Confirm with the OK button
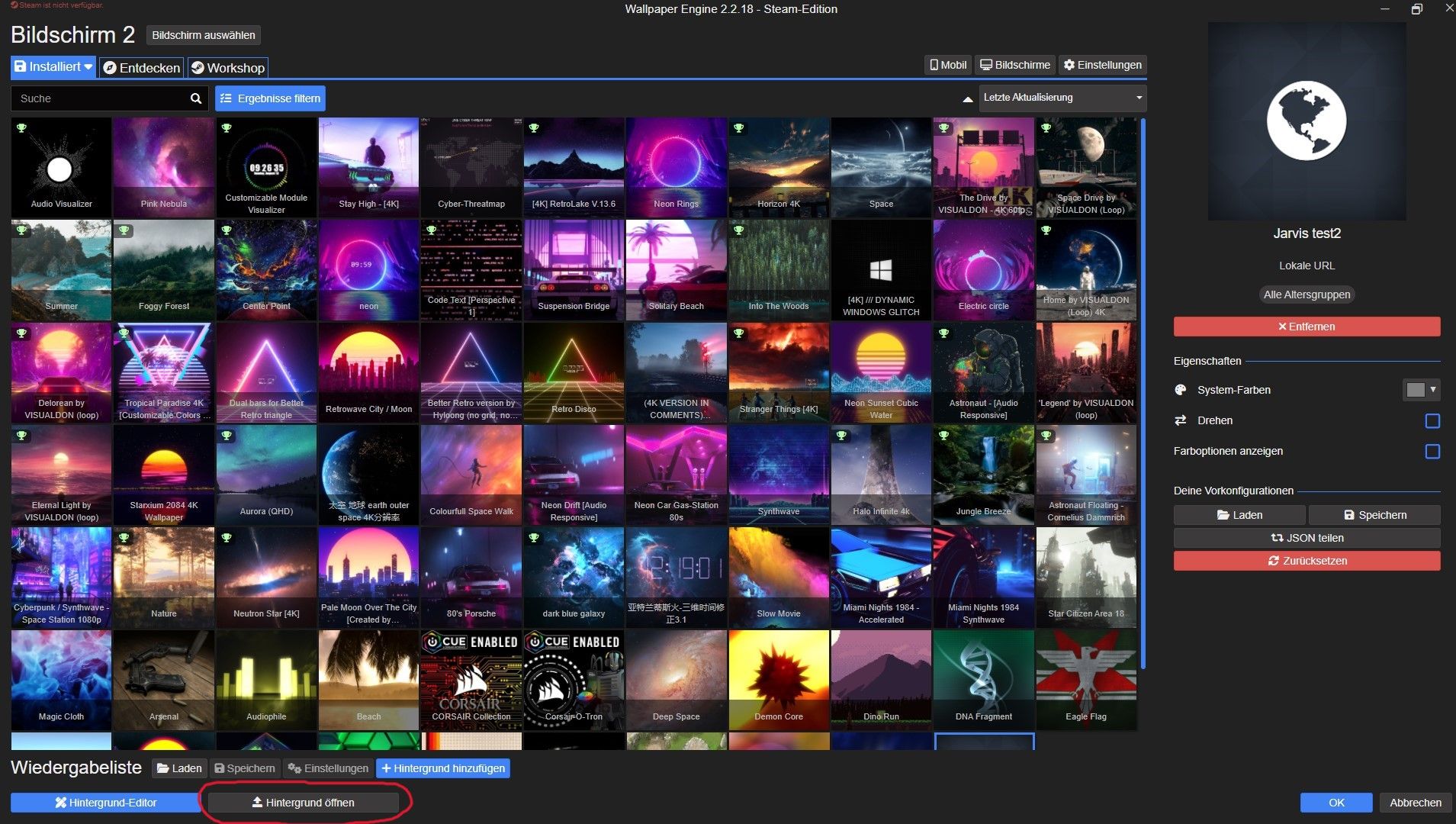Viewport: 1456px width, 824px height. (x=1336, y=803)
